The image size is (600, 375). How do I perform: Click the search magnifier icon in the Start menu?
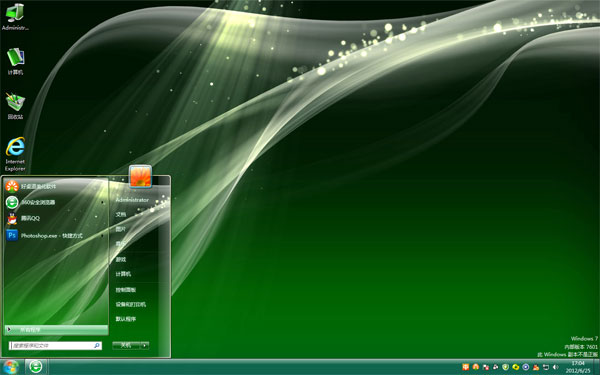coord(97,346)
